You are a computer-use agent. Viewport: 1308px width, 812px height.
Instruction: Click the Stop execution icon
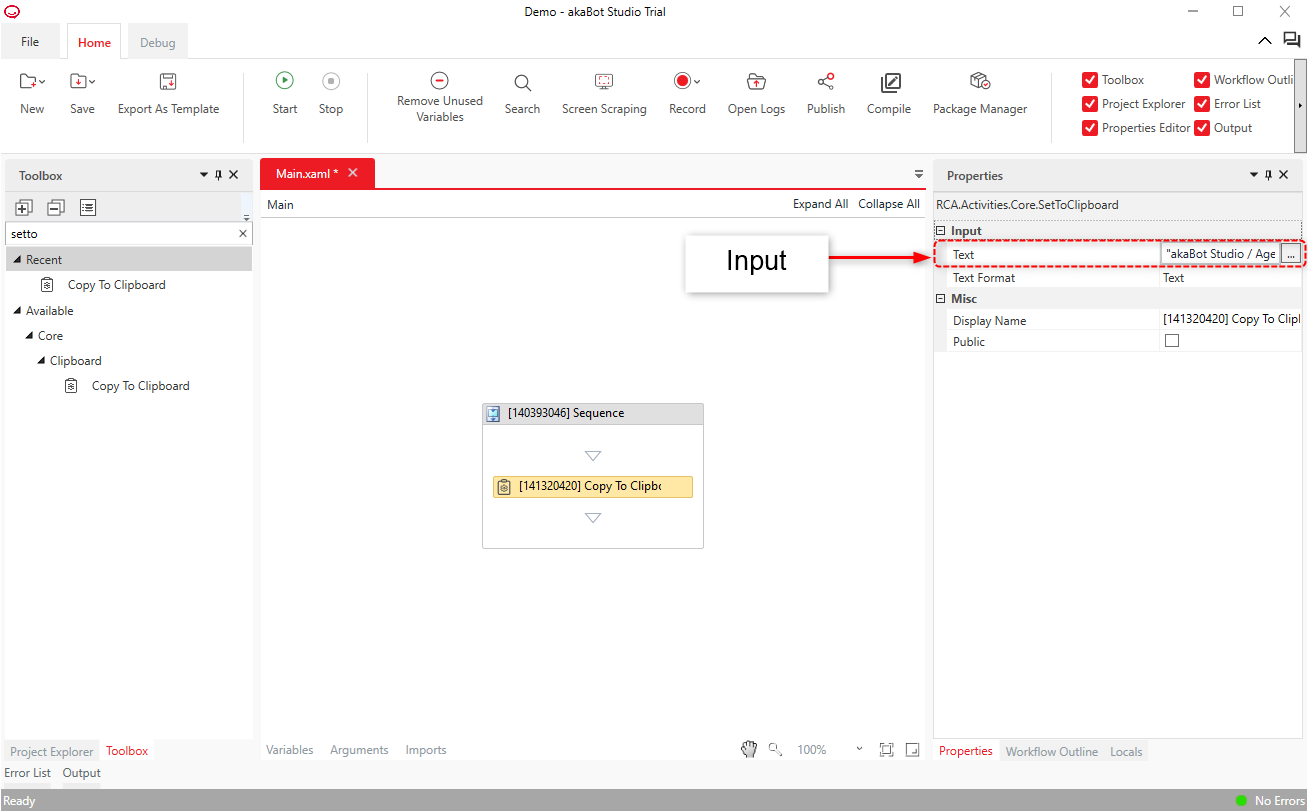pyautogui.click(x=331, y=81)
